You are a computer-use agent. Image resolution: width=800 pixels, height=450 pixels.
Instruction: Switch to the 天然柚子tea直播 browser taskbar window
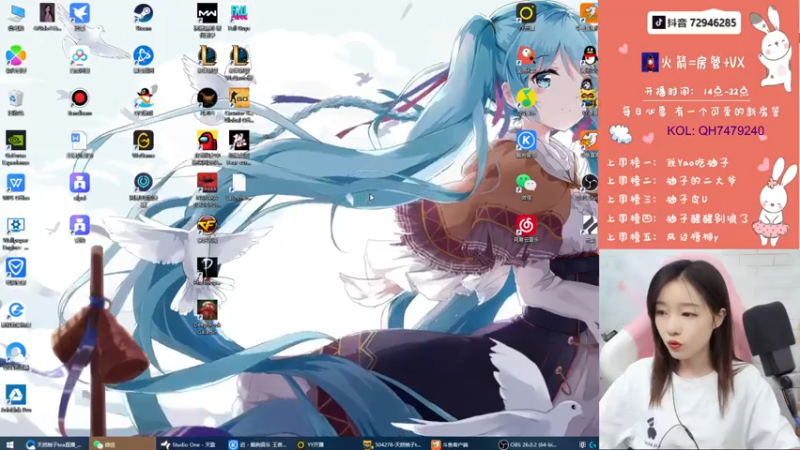pos(54,444)
